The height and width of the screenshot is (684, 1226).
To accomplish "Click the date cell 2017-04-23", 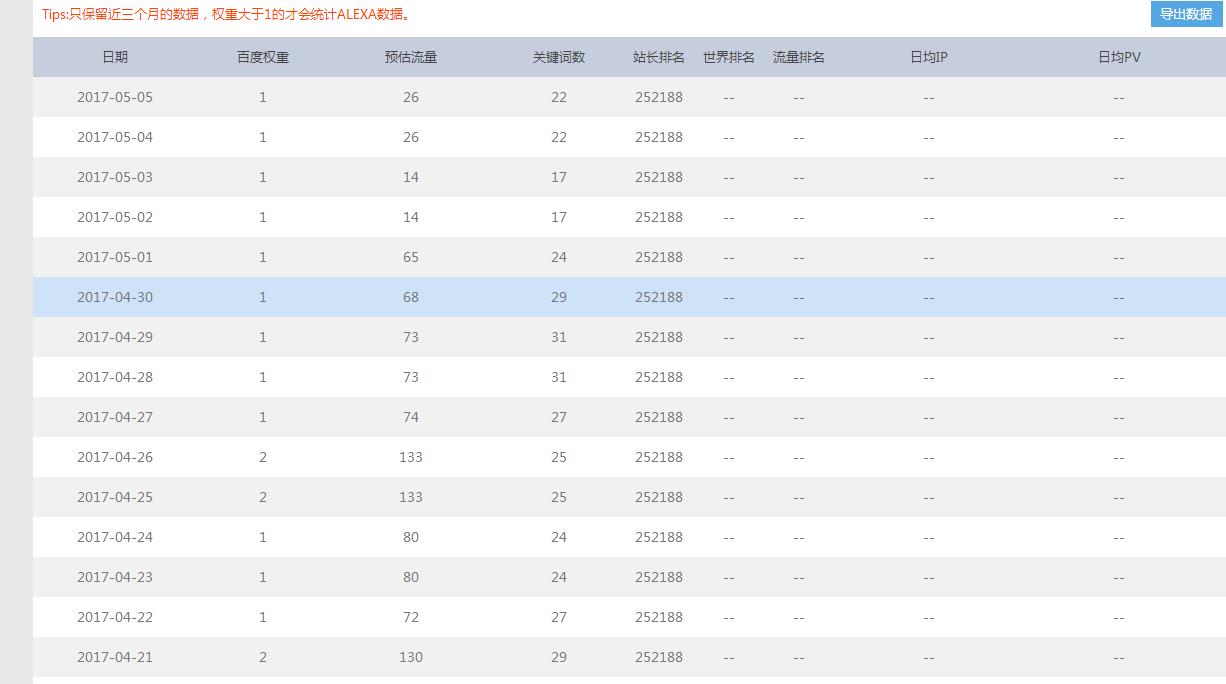I will tap(115, 577).
